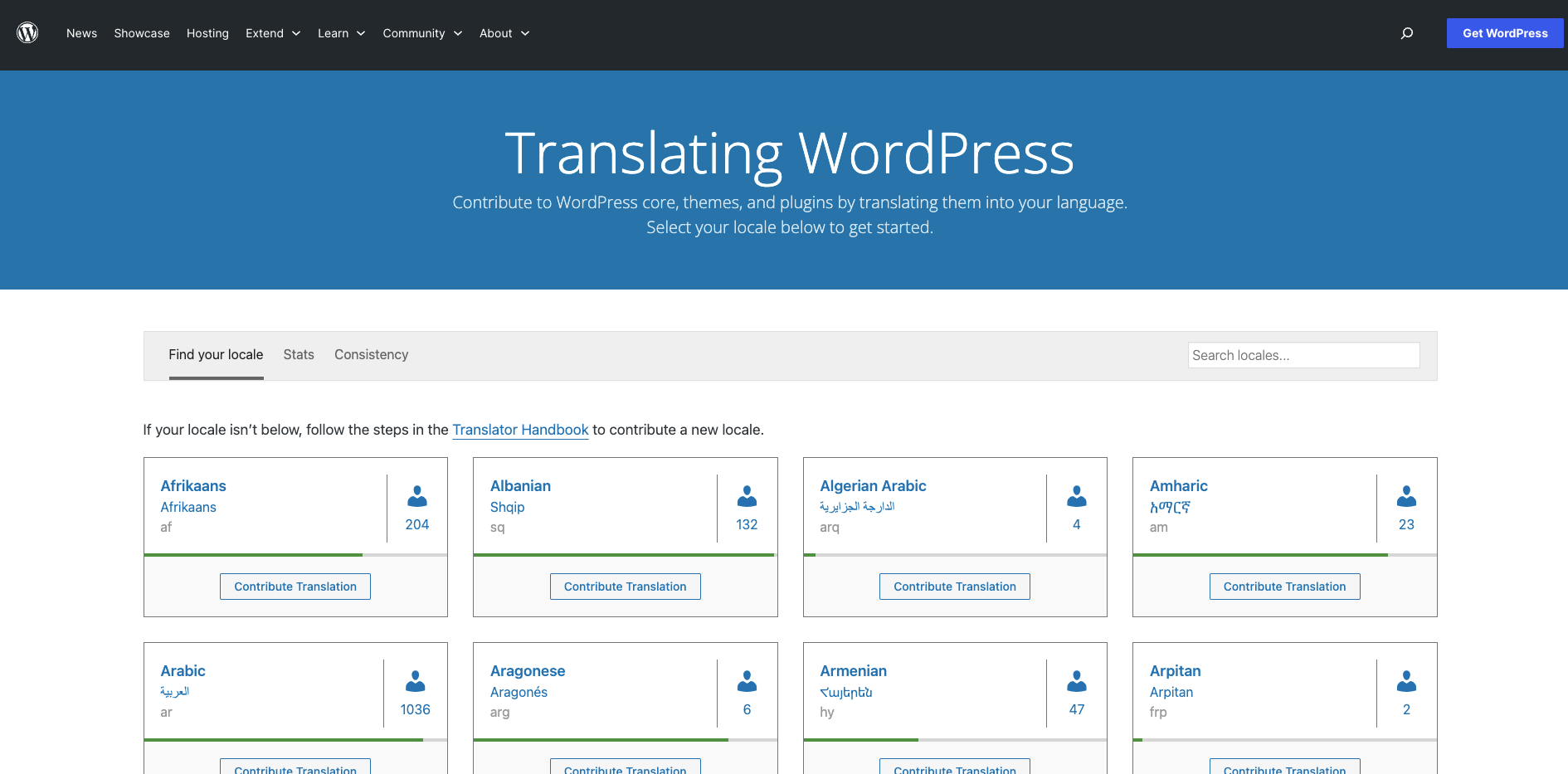Click the Amharic contributor count 23

click(1406, 524)
